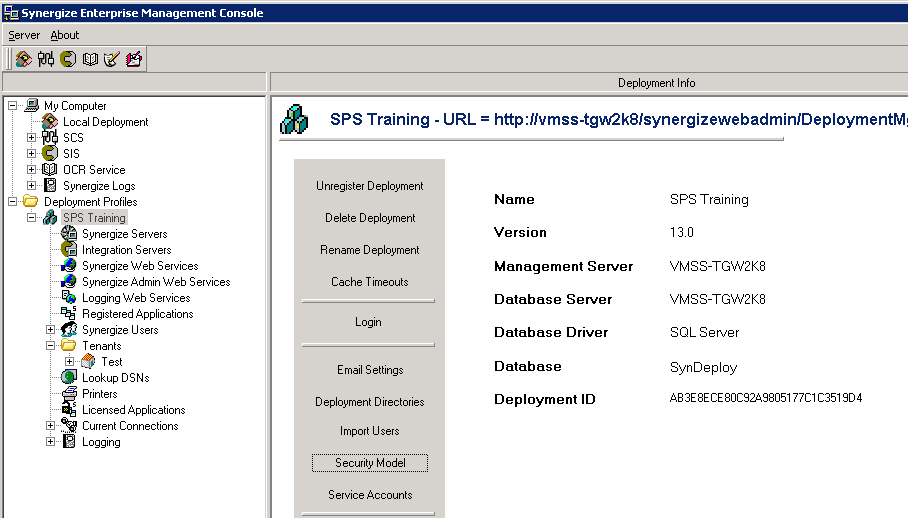Screen dimensions: 908x518
Task: Click the Login button
Action: pos(368,322)
